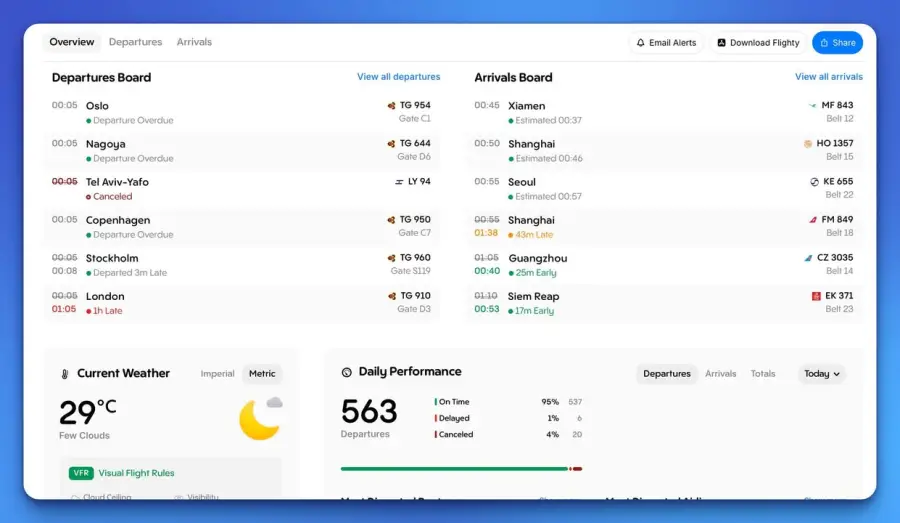Click Belt 12 on the Xiamen row
The height and width of the screenshot is (523, 900).
click(840, 119)
